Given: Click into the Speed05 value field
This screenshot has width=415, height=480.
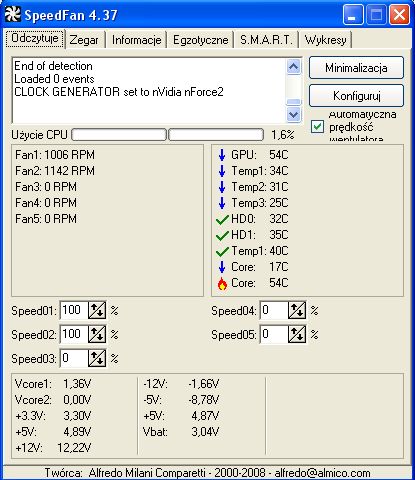Looking at the screenshot, I should [274, 334].
